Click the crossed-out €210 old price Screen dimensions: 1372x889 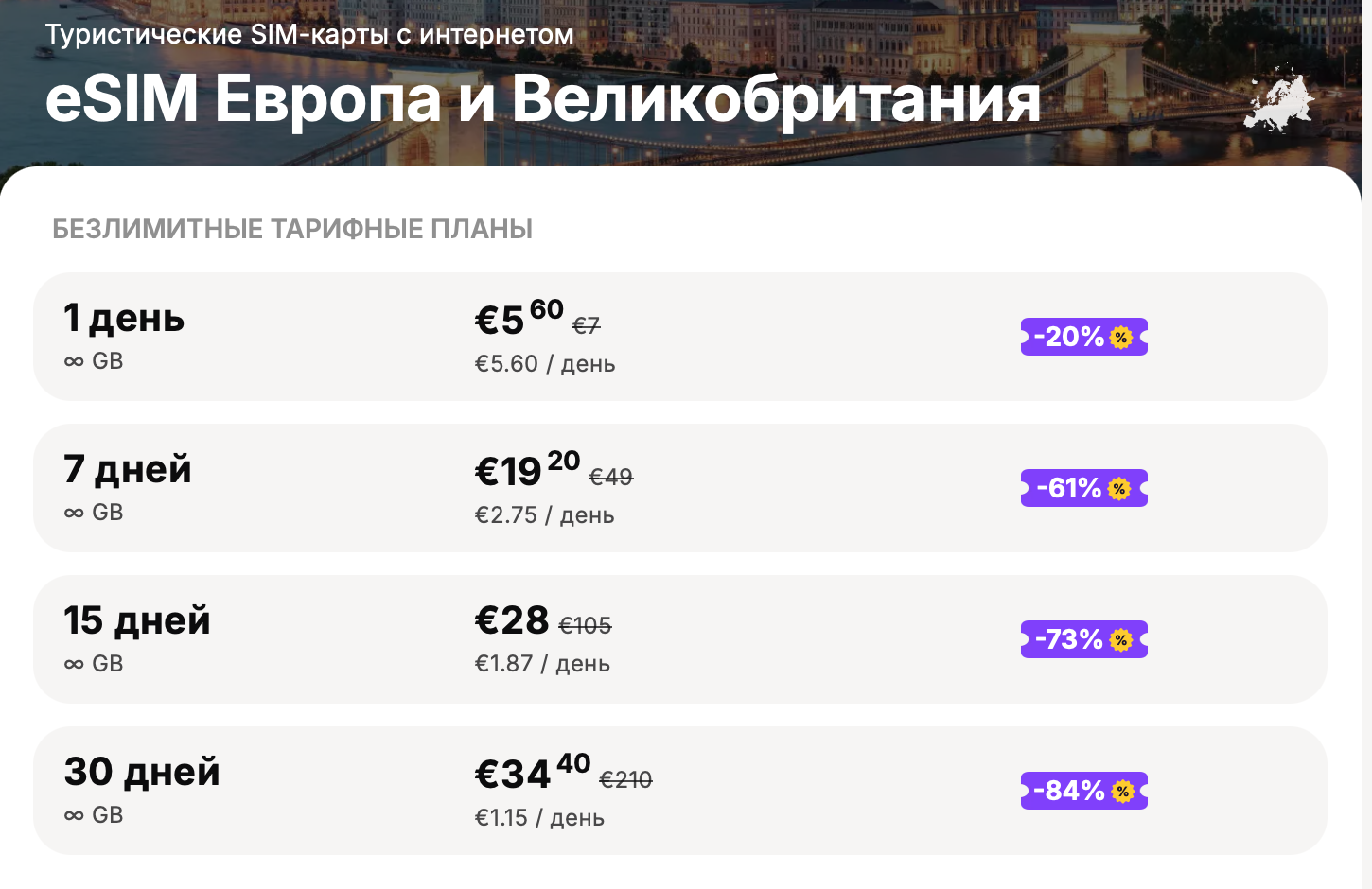[625, 779]
